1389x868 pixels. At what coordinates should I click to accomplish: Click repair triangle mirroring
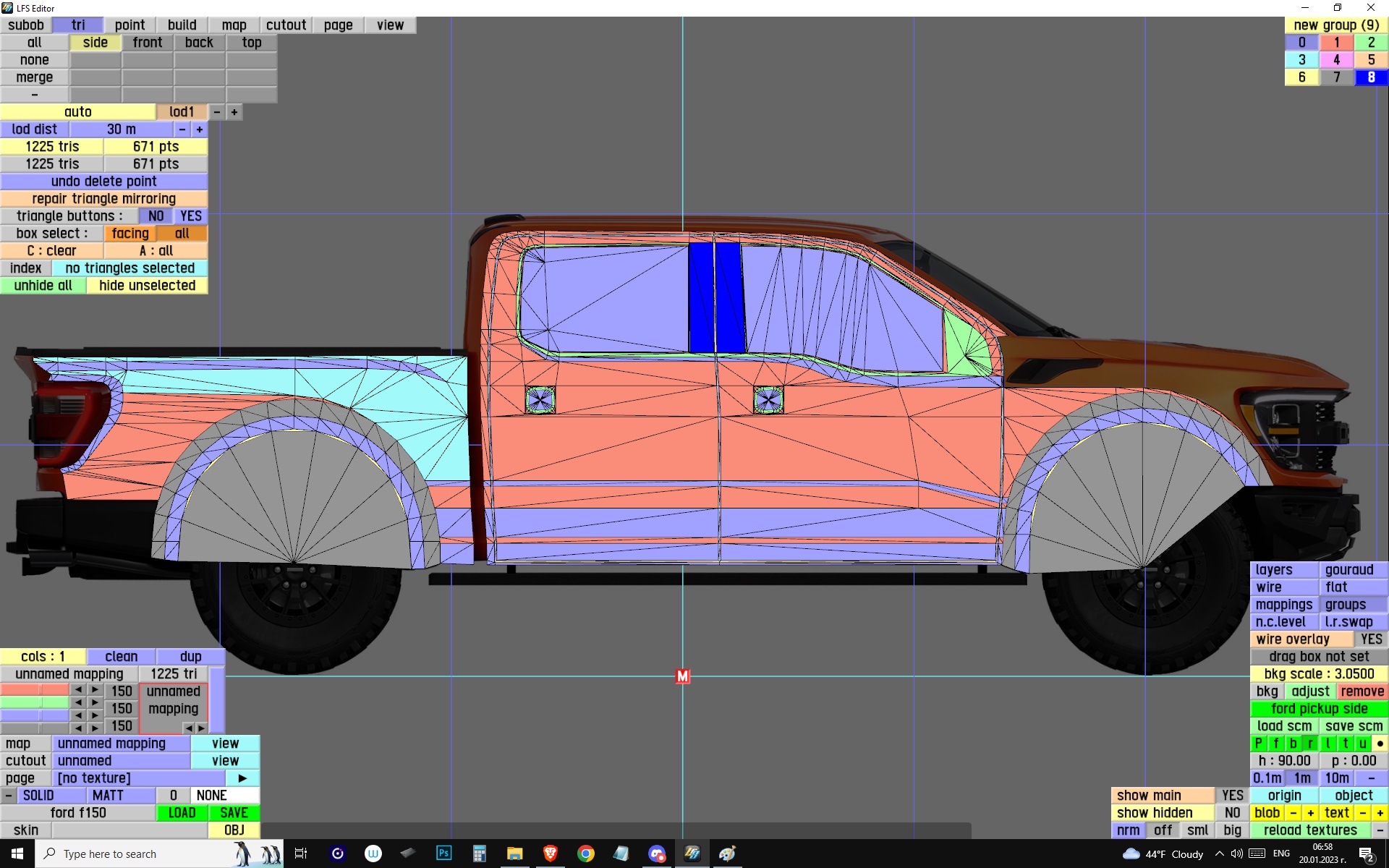click(x=103, y=199)
